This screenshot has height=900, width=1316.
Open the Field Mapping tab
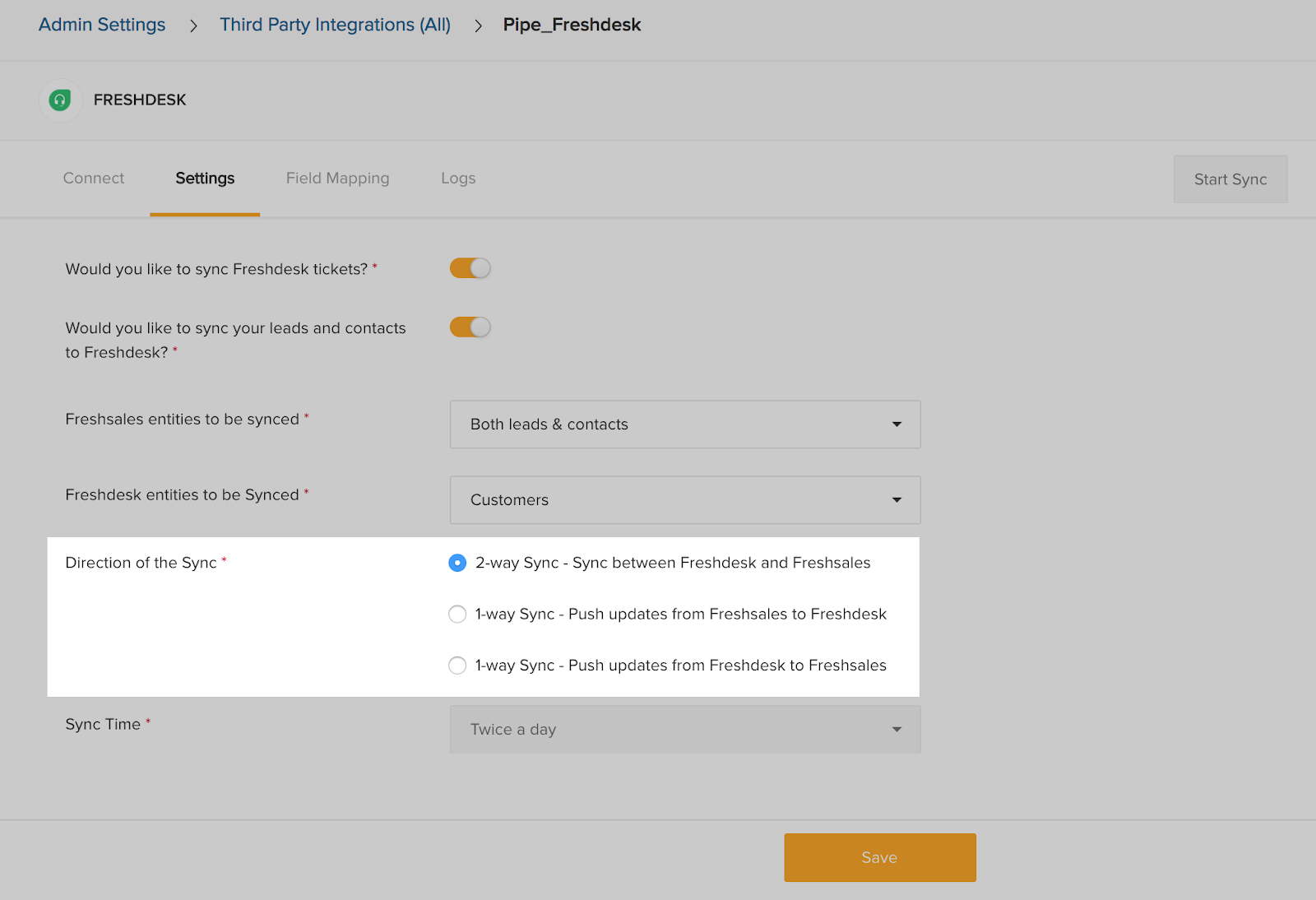(337, 179)
